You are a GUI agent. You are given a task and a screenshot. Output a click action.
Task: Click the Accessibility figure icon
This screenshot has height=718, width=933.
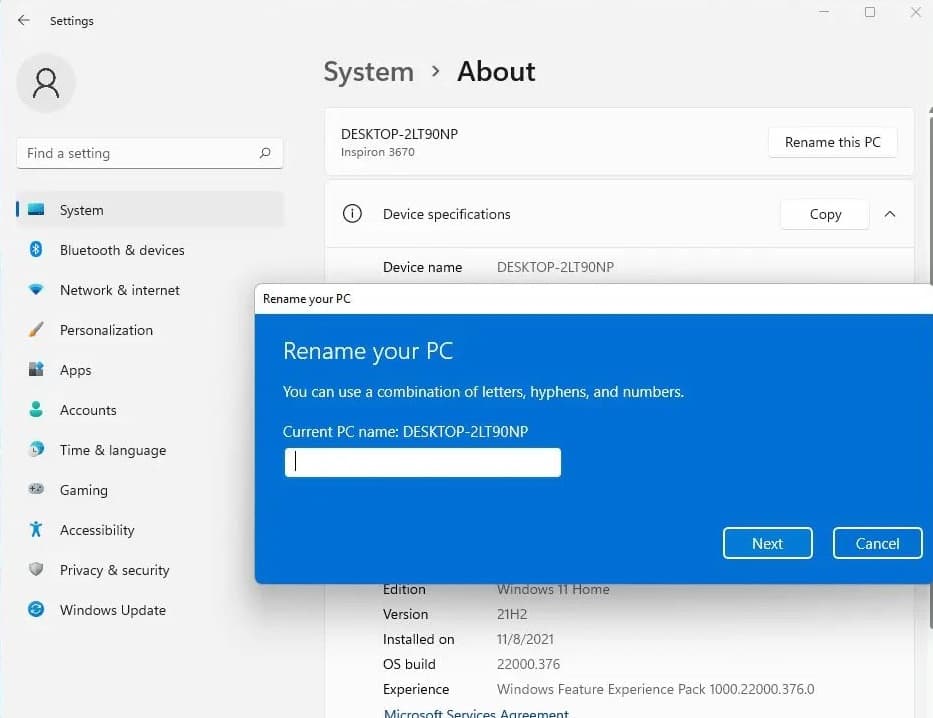[36, 530]
